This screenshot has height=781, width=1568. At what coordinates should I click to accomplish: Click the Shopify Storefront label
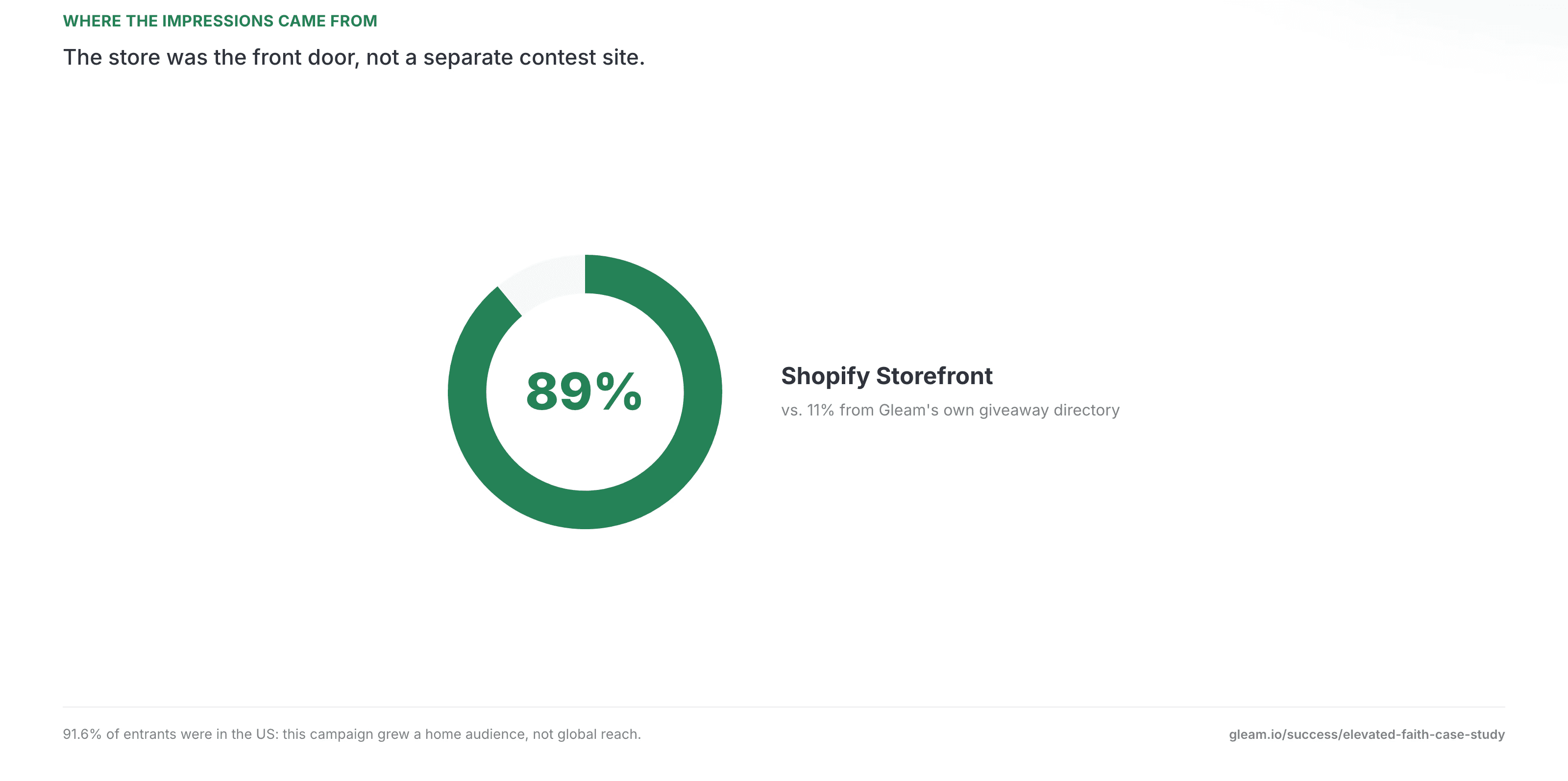click(x=887, y=376)
